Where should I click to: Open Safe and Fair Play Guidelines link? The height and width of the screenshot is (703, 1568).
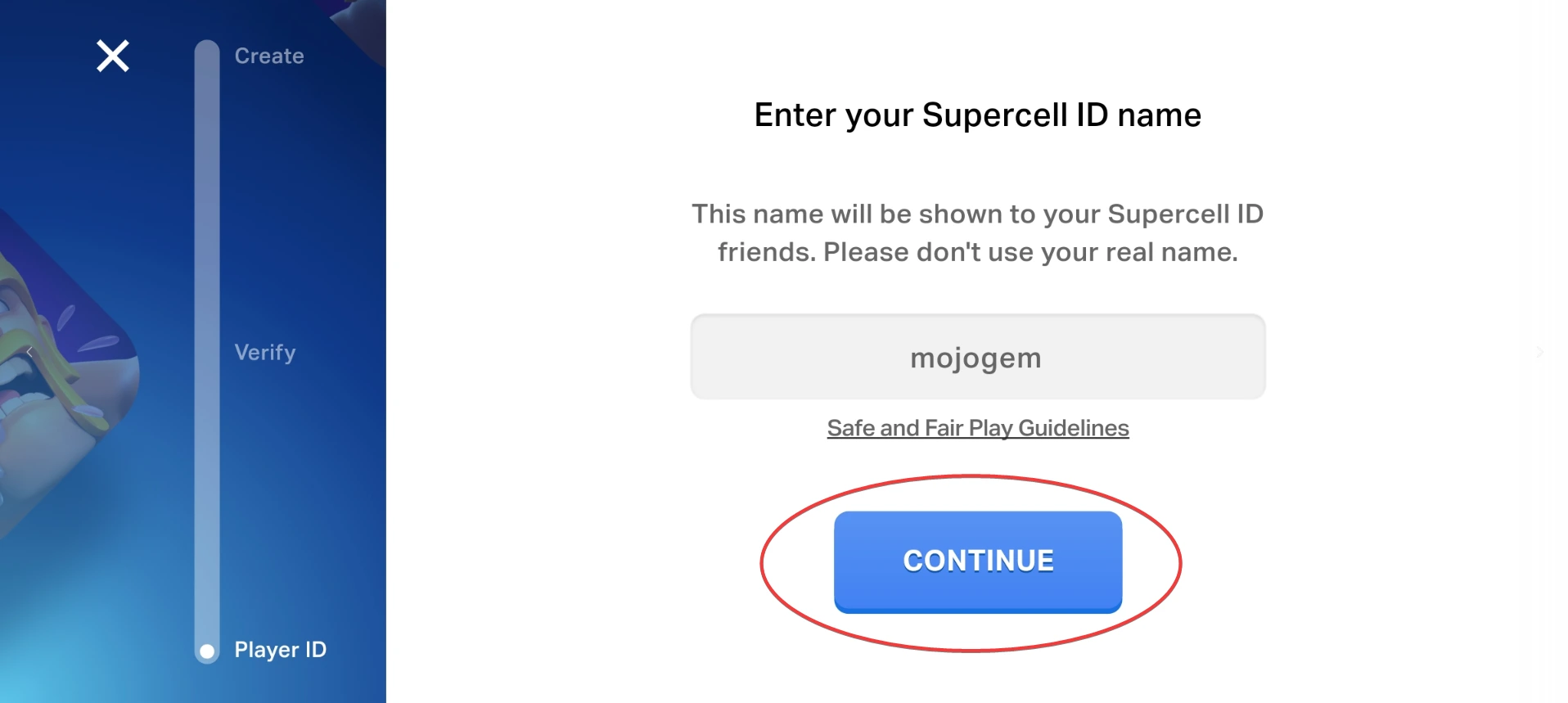(977, 428)
